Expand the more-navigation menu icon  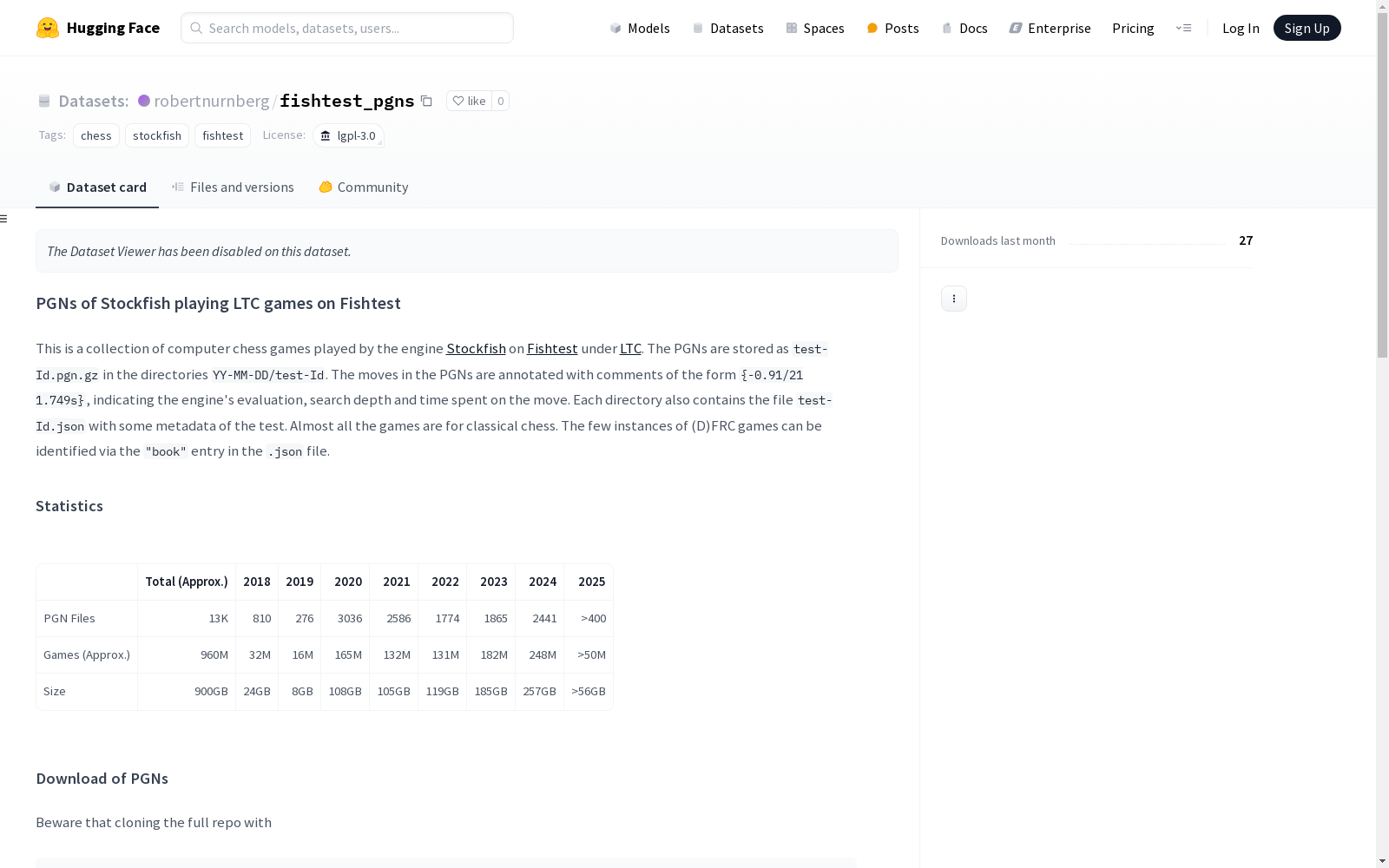click(x=1183, y=28)
